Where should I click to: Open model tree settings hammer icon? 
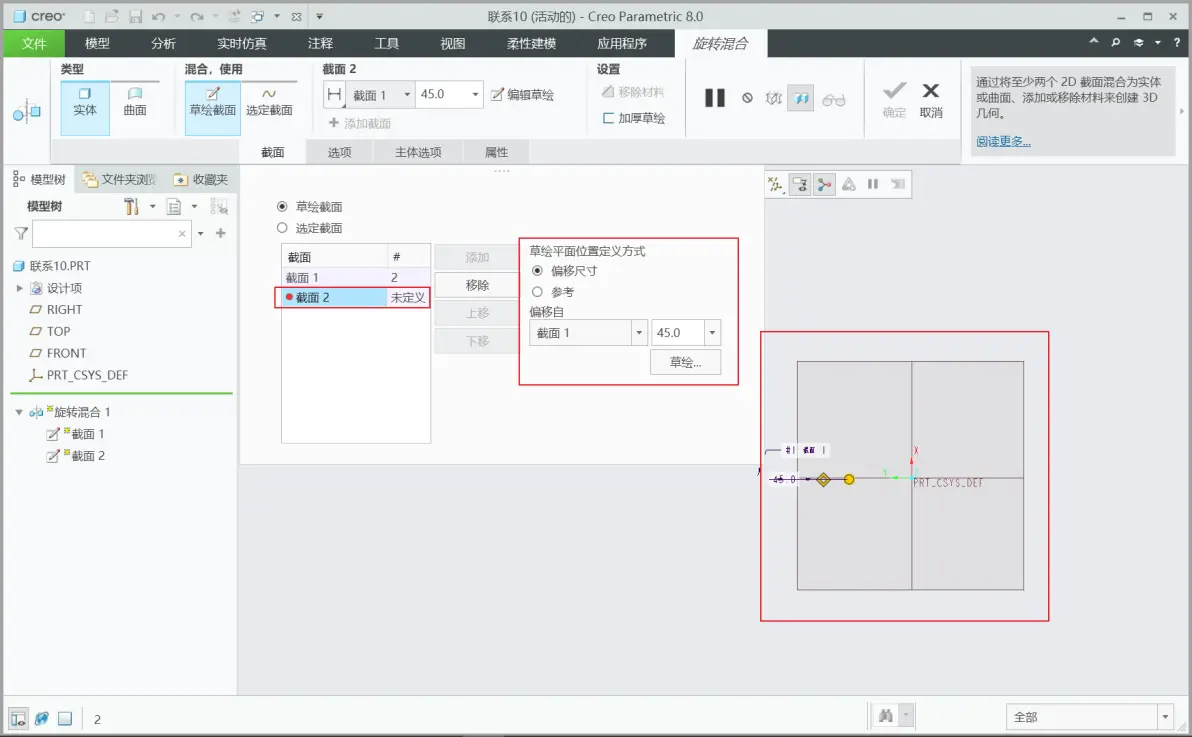(132, 206)
